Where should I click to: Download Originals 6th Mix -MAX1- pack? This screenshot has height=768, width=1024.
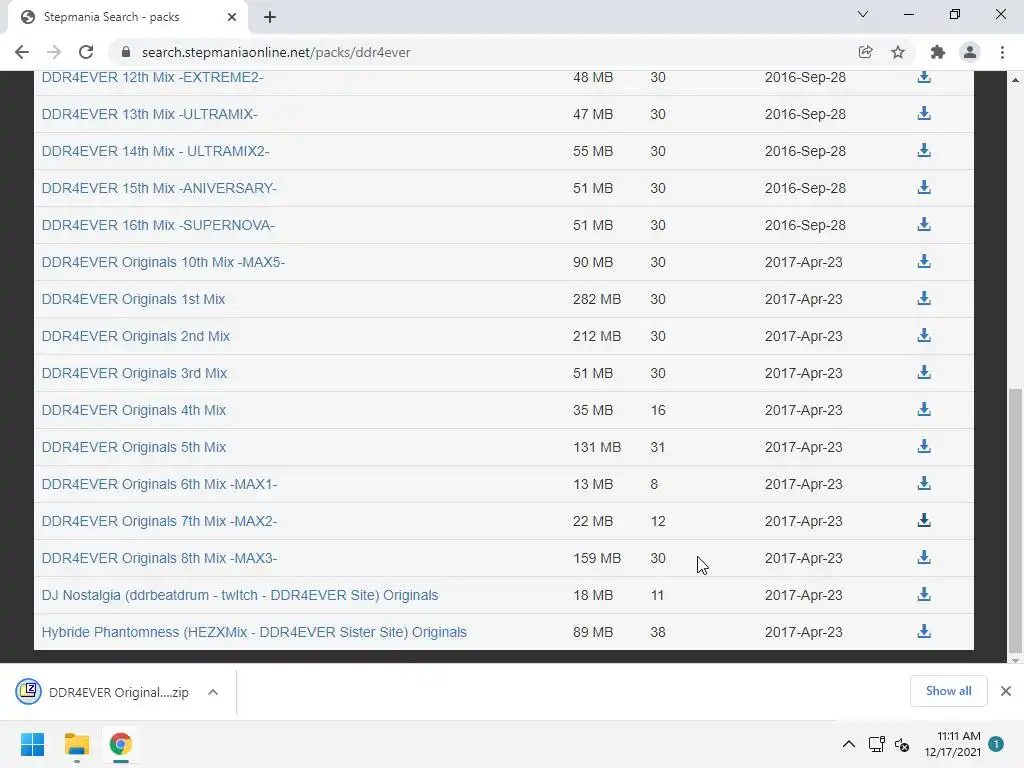coord(923,484)
